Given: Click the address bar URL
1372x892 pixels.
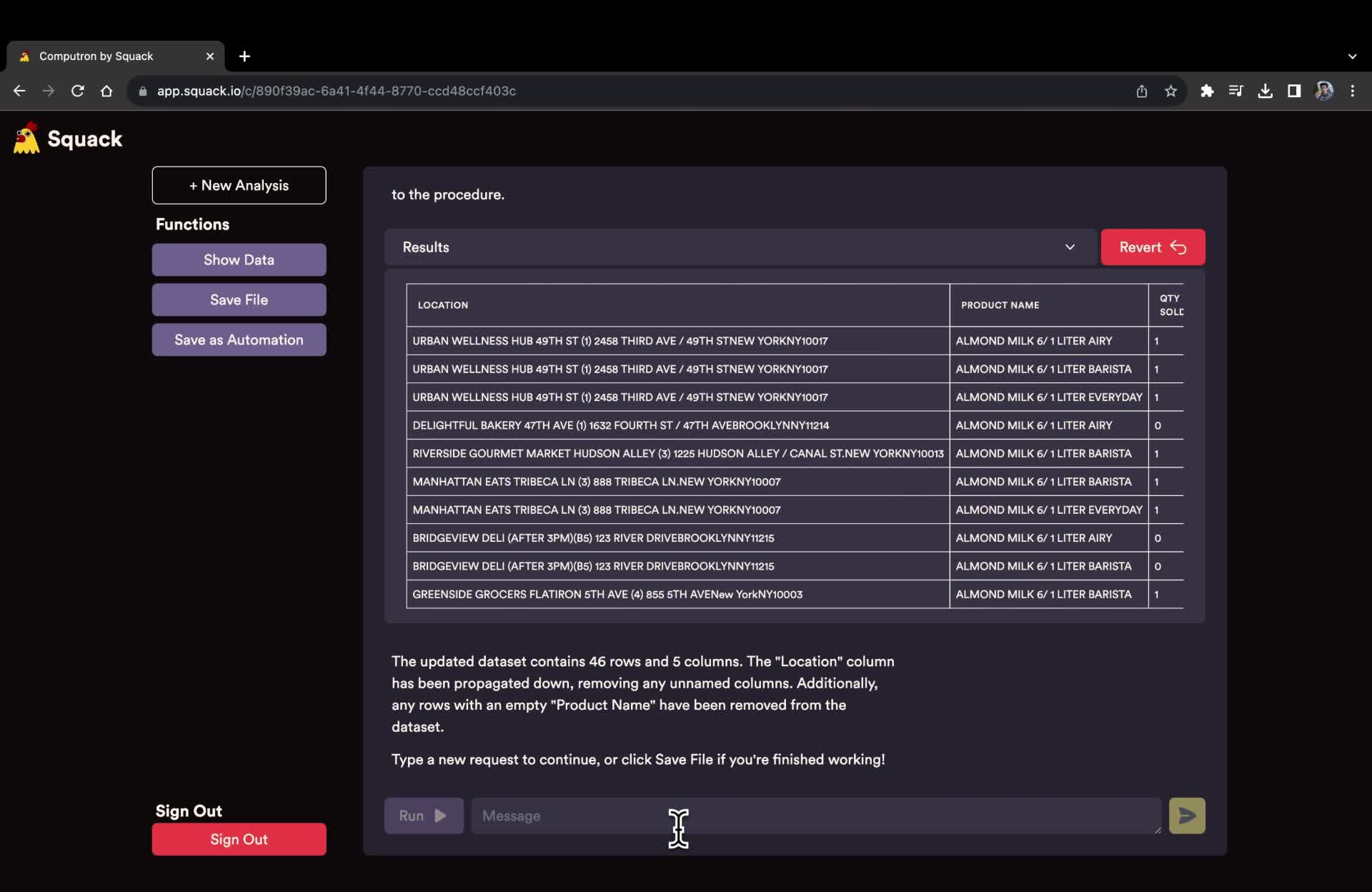Looking at the screenshot, I should (x=337, y=91).
